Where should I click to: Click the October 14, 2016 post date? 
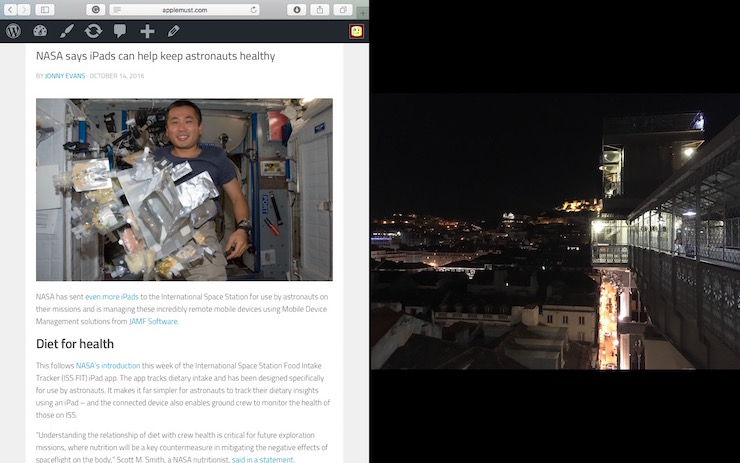point(117,76)
